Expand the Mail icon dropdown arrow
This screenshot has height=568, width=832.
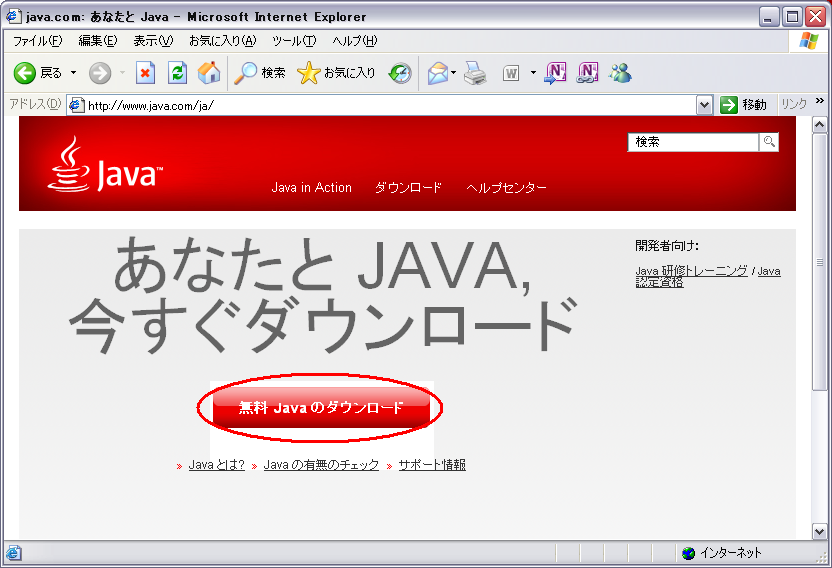454,73
